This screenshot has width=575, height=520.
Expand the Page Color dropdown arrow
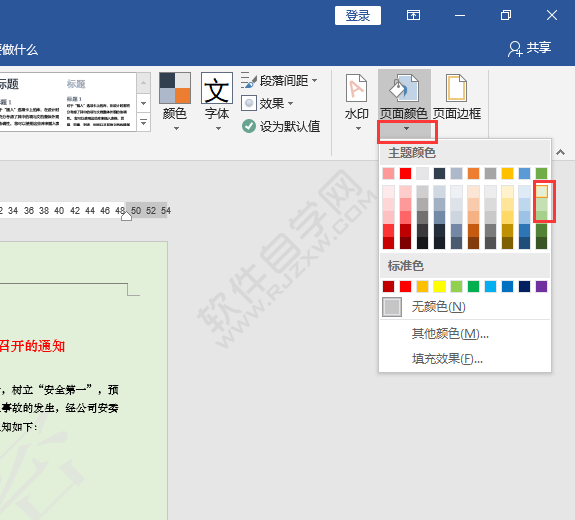pyautogui.click(x=406, y=129)
